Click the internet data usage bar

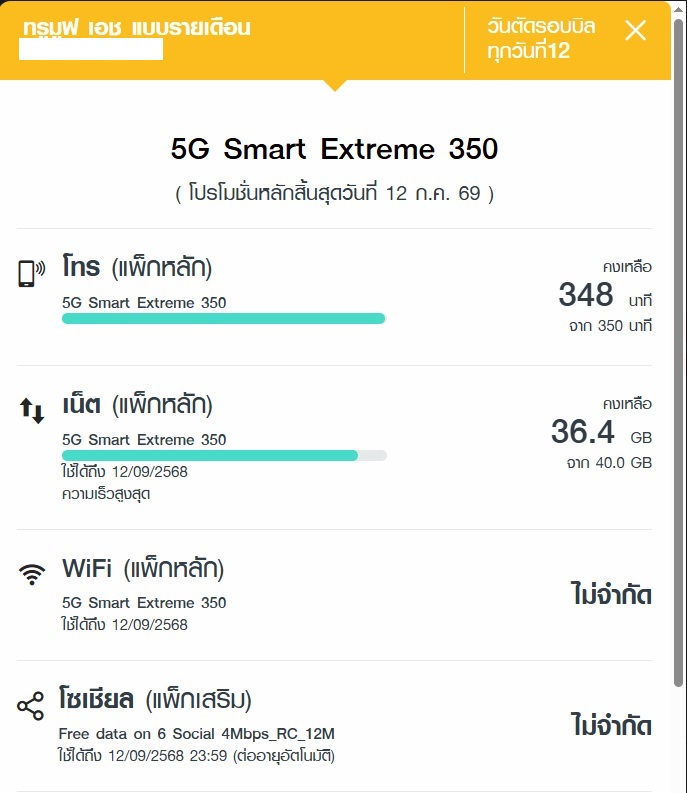224,456
